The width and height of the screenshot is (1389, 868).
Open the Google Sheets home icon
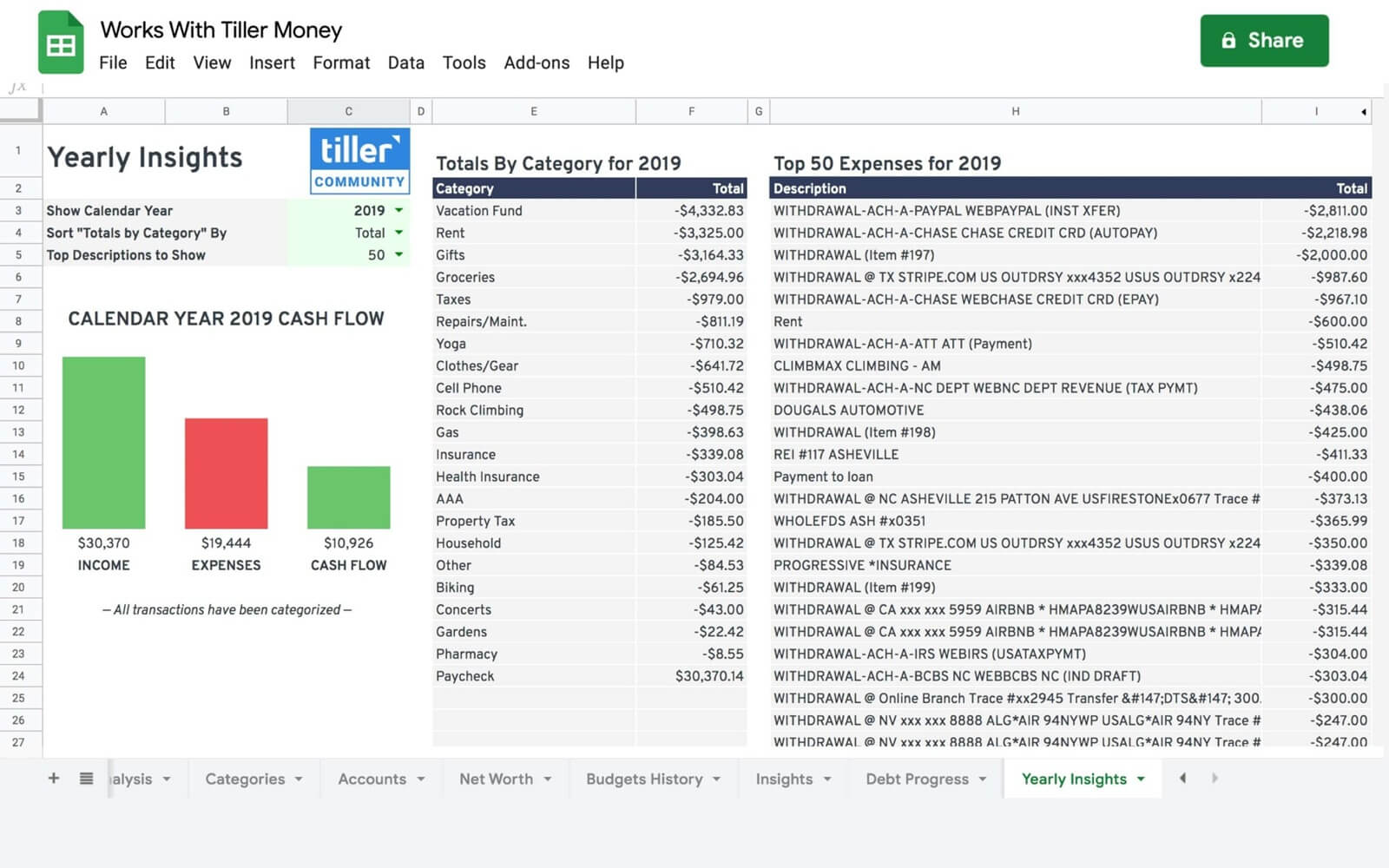click(61, 42)
